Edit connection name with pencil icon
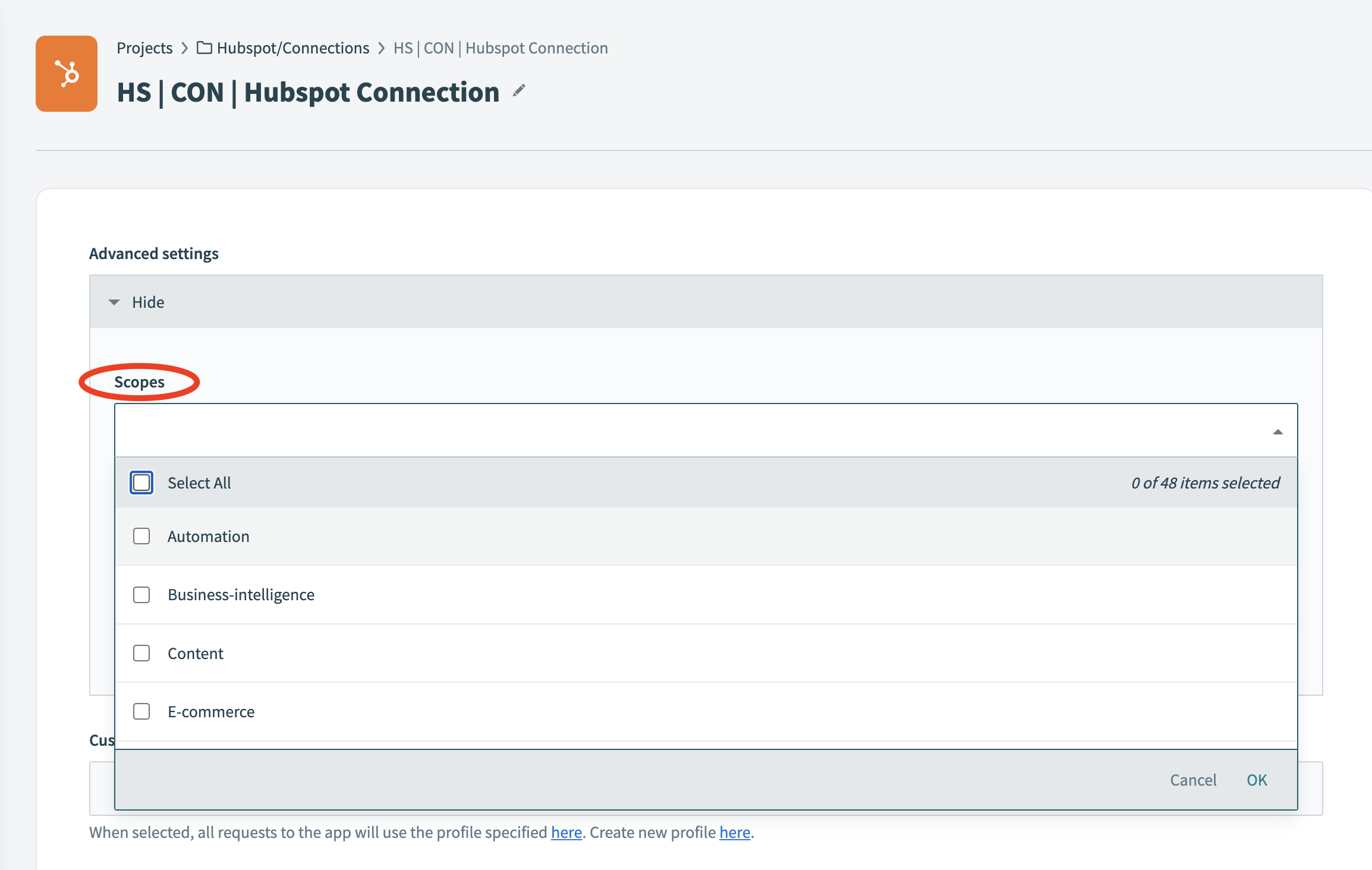 click(x=519, y=90)
